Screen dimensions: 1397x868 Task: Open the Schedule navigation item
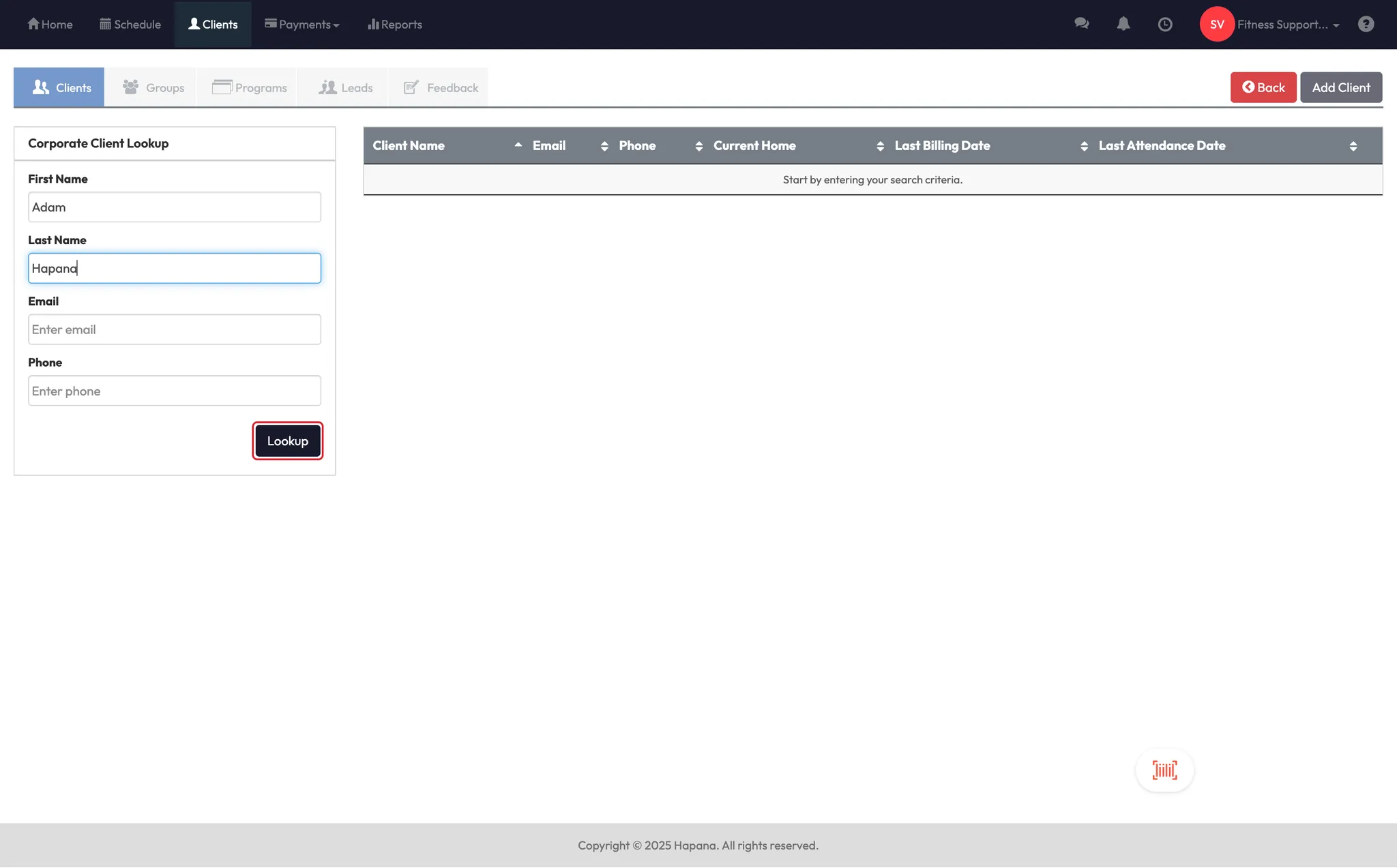tap(130, 25)
